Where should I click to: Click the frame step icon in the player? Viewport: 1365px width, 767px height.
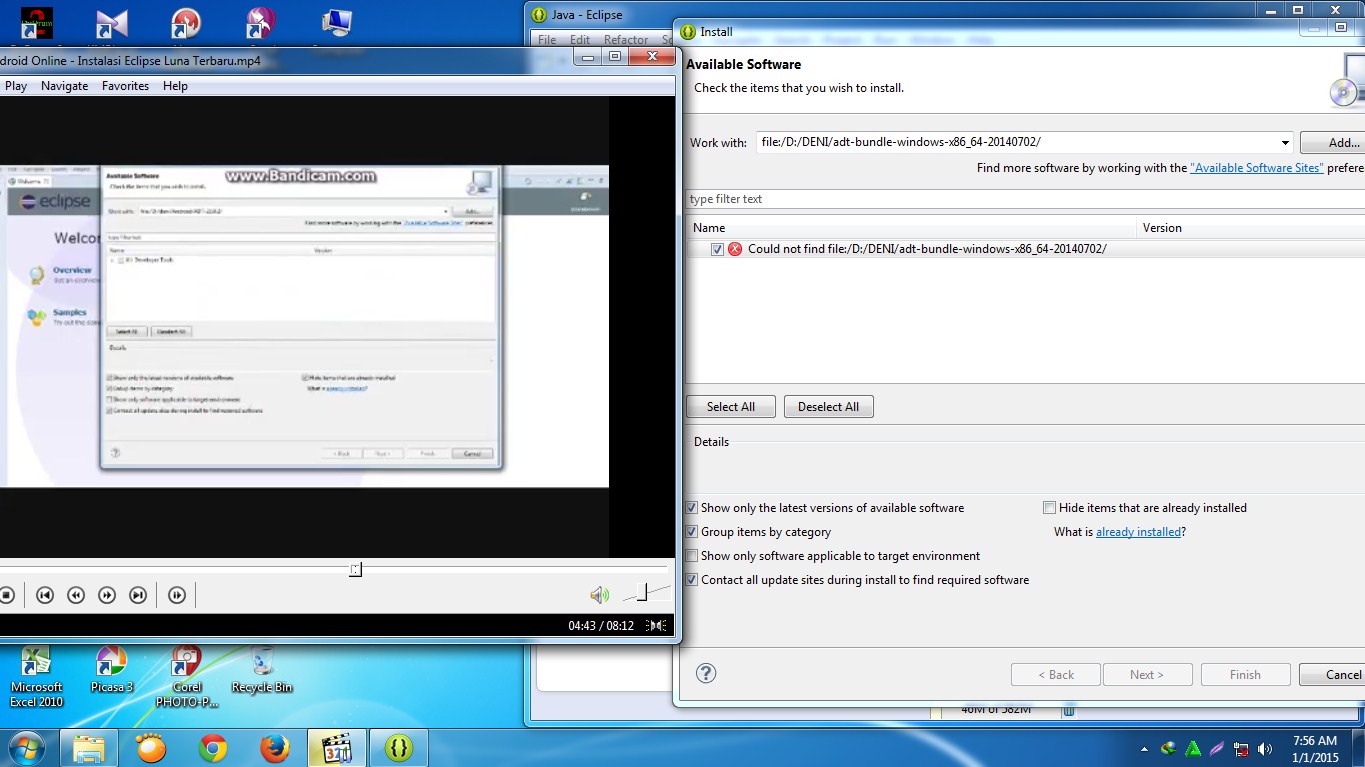177,595
